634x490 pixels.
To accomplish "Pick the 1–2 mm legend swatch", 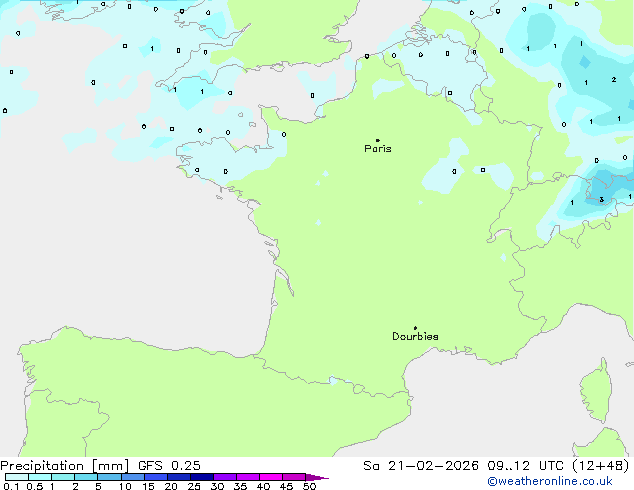I will 63,477.
